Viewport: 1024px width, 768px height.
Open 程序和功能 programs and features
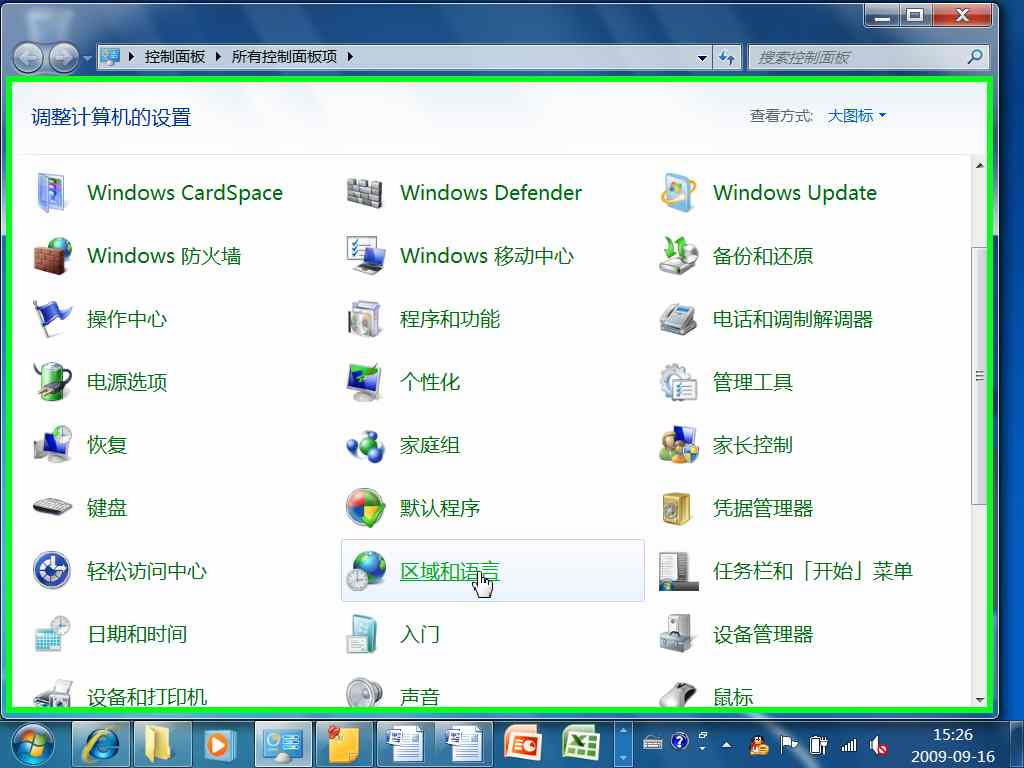(423, 319)
